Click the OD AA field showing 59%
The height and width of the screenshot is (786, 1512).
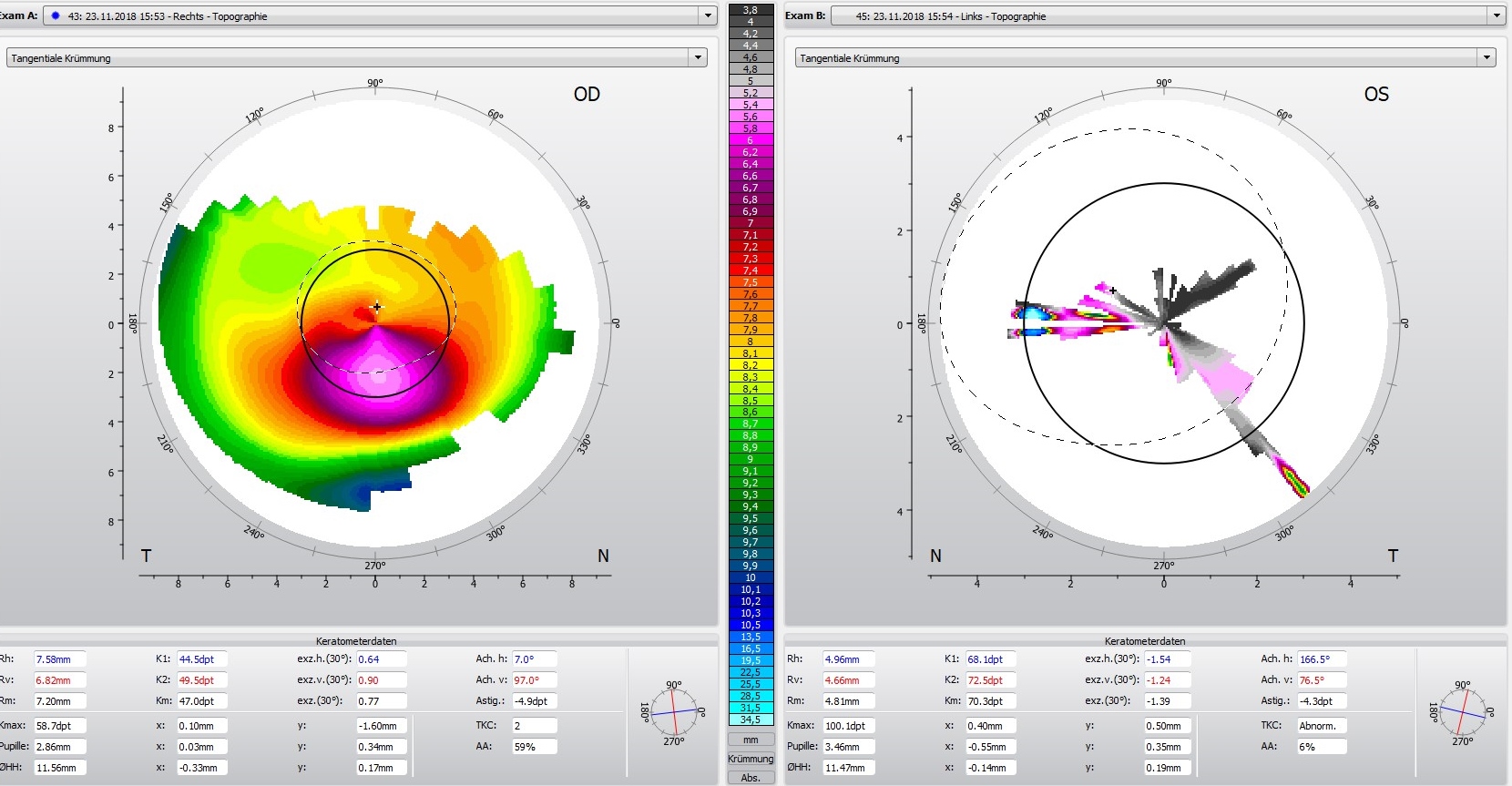(x=535, y=747)
